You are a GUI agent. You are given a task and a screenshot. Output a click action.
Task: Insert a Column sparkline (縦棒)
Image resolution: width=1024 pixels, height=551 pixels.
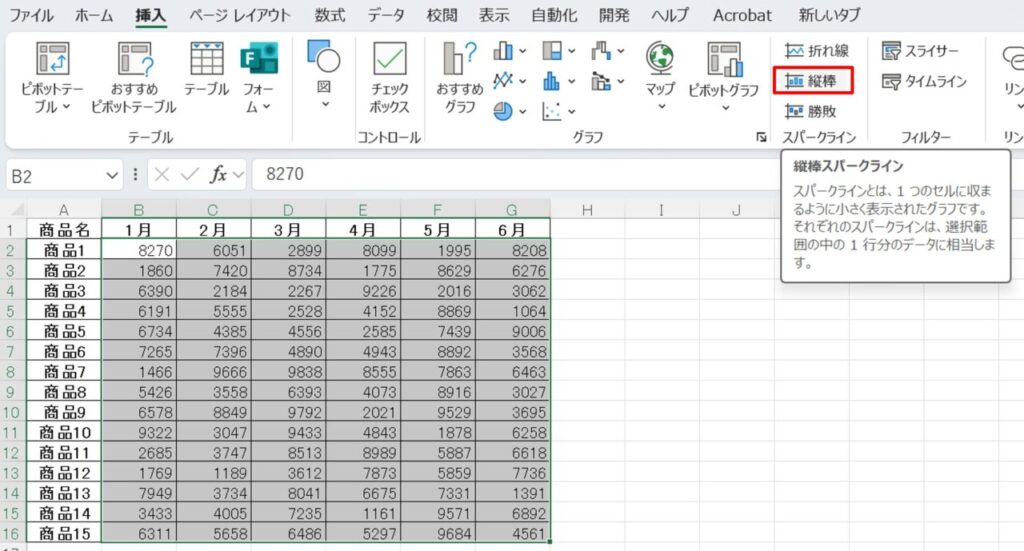[812, 81]
